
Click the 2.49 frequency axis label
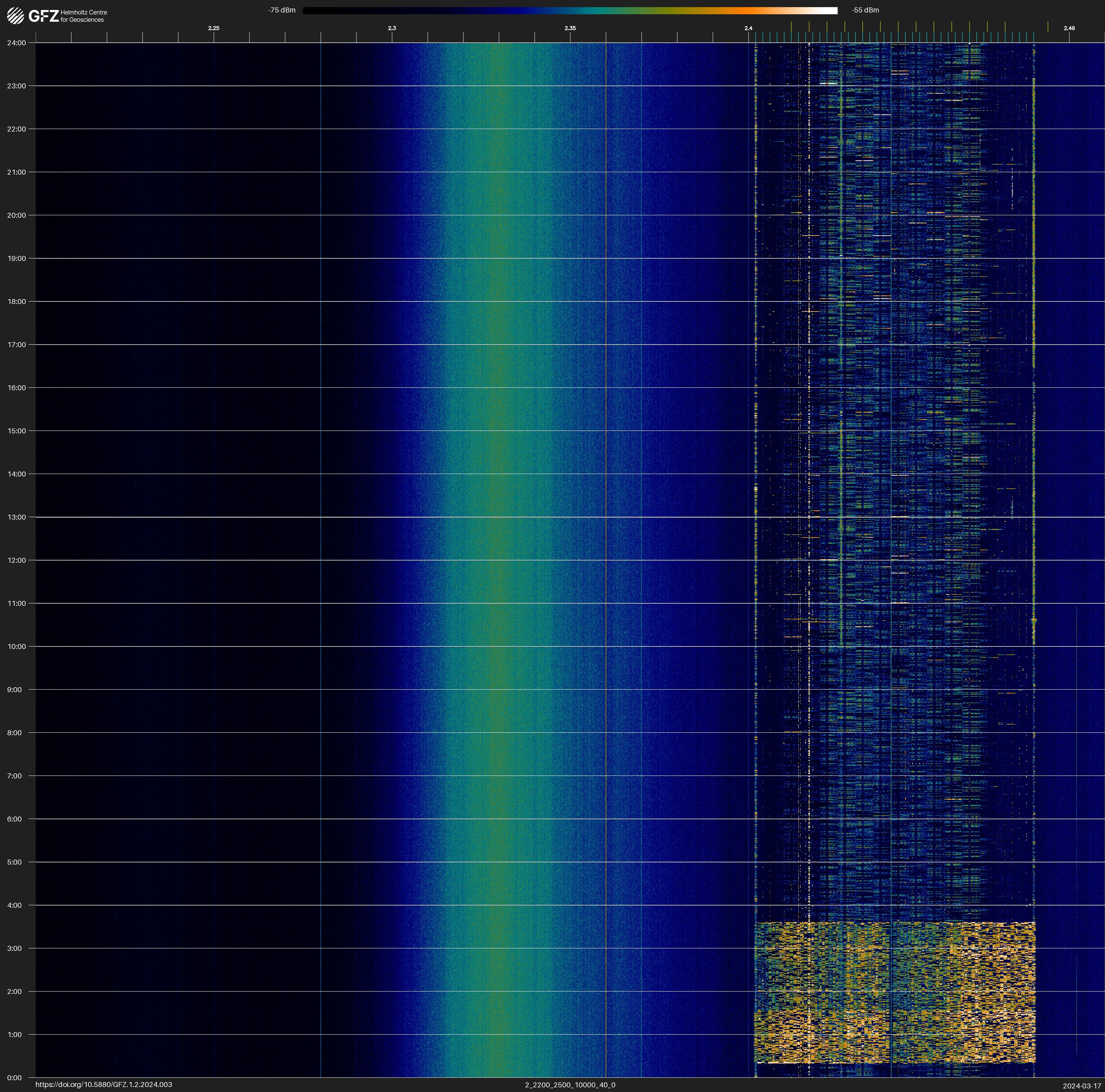click(x=1068, y=28)
